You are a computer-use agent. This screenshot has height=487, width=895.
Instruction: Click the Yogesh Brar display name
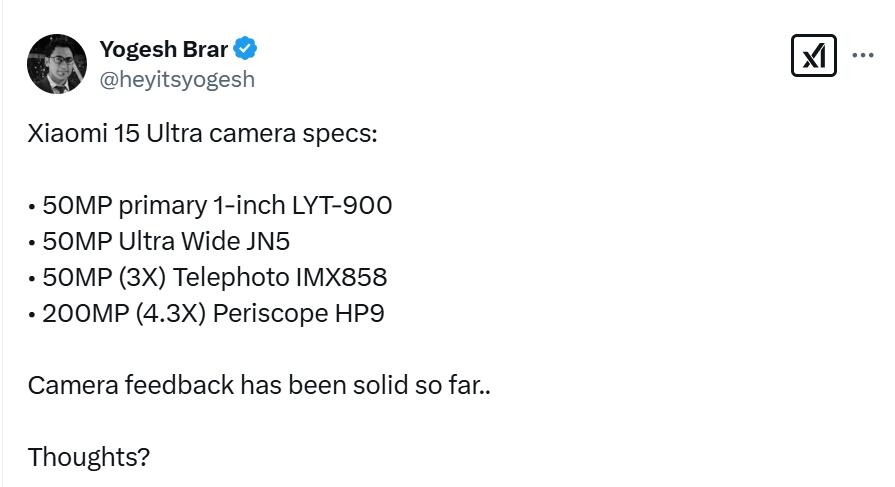click(x=164, y=48)
